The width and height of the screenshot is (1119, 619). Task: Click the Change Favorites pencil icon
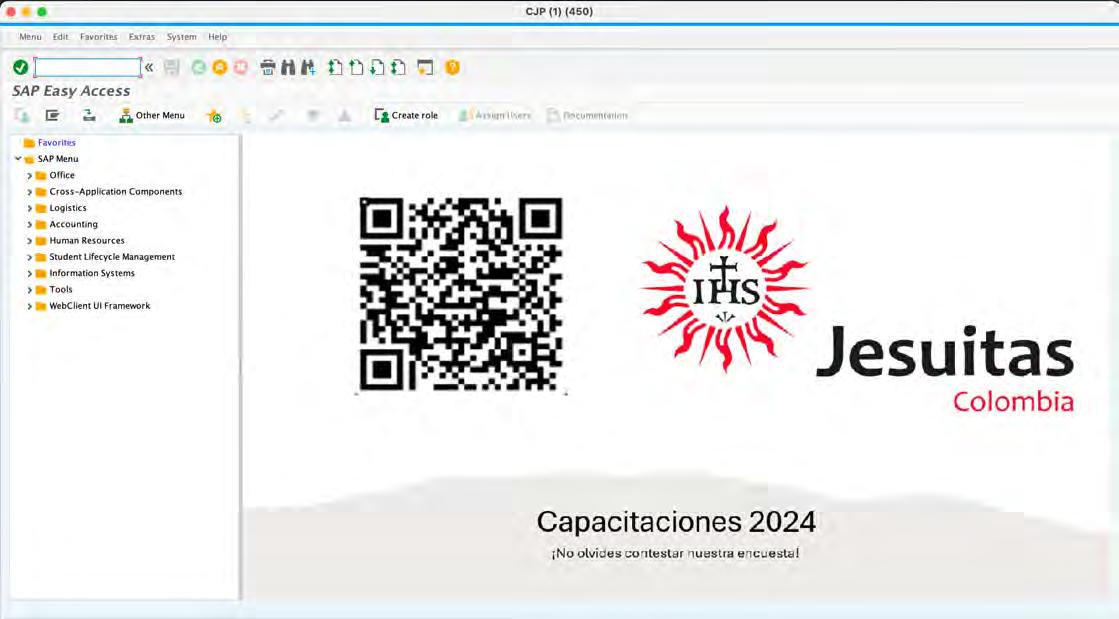276,116
